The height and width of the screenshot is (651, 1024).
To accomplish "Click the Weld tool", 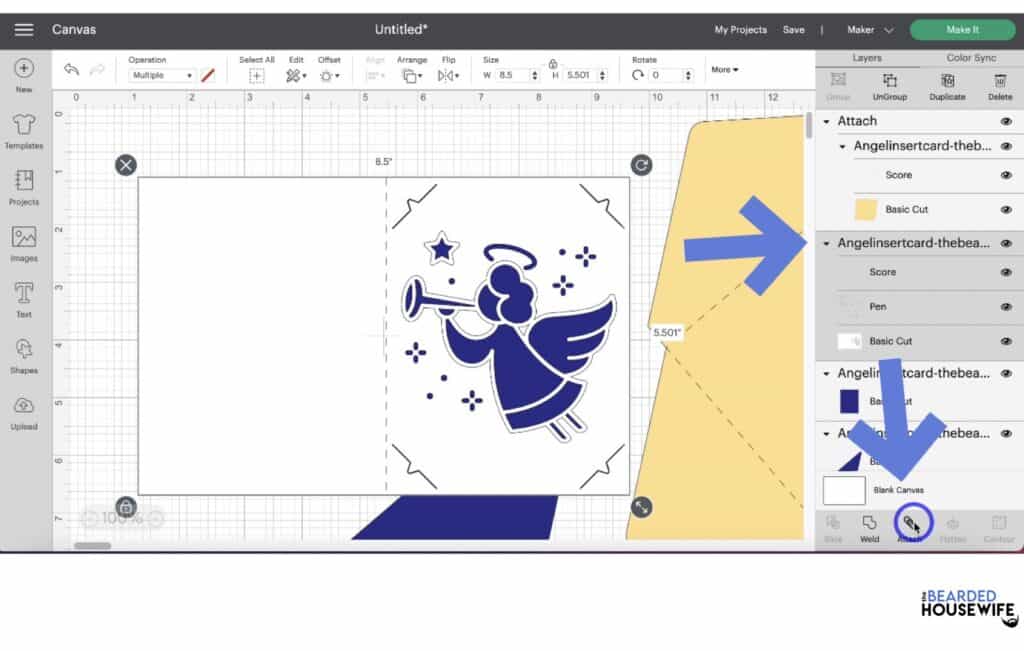I will click(868, 525).
